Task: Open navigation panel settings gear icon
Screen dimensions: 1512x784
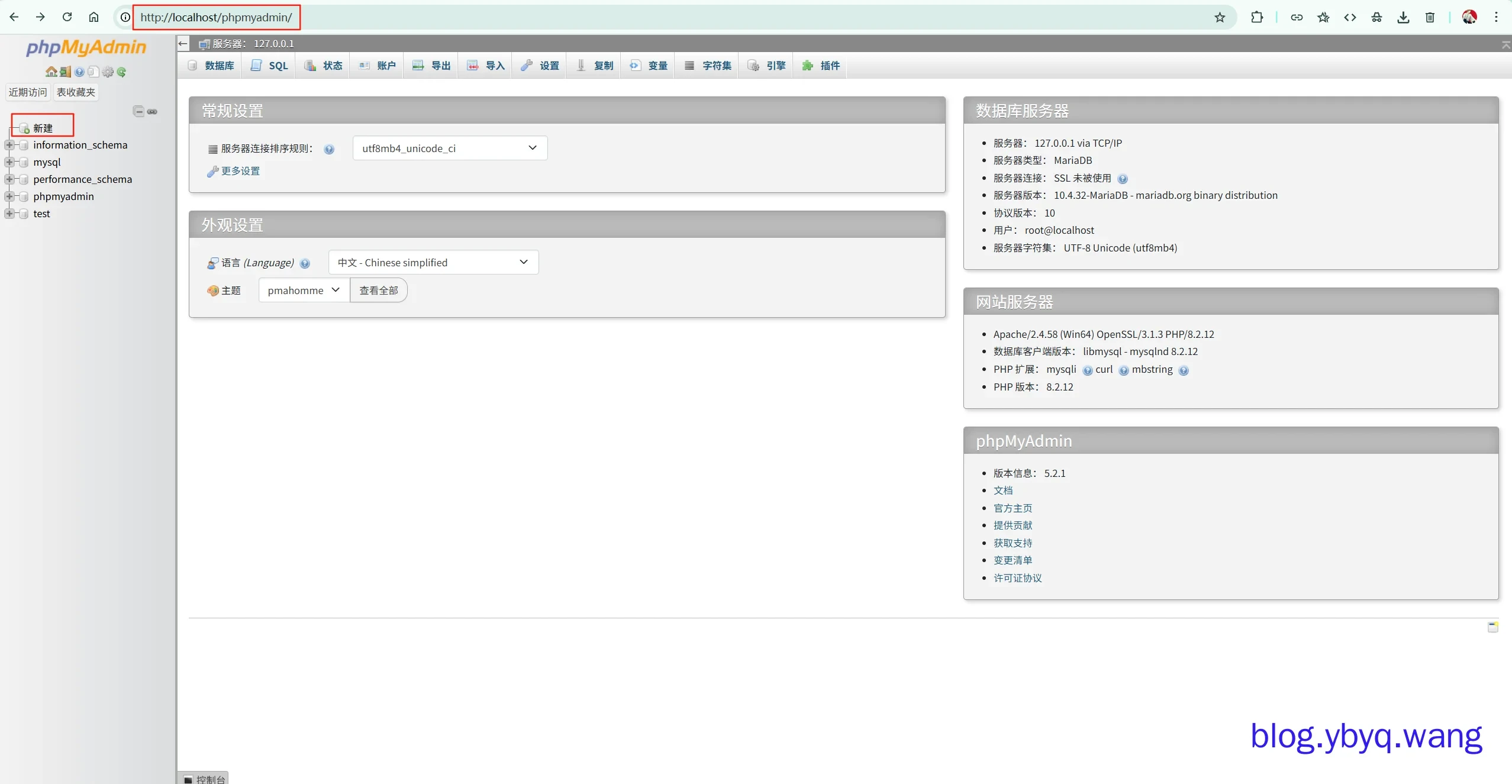Action: click(108, 72)
